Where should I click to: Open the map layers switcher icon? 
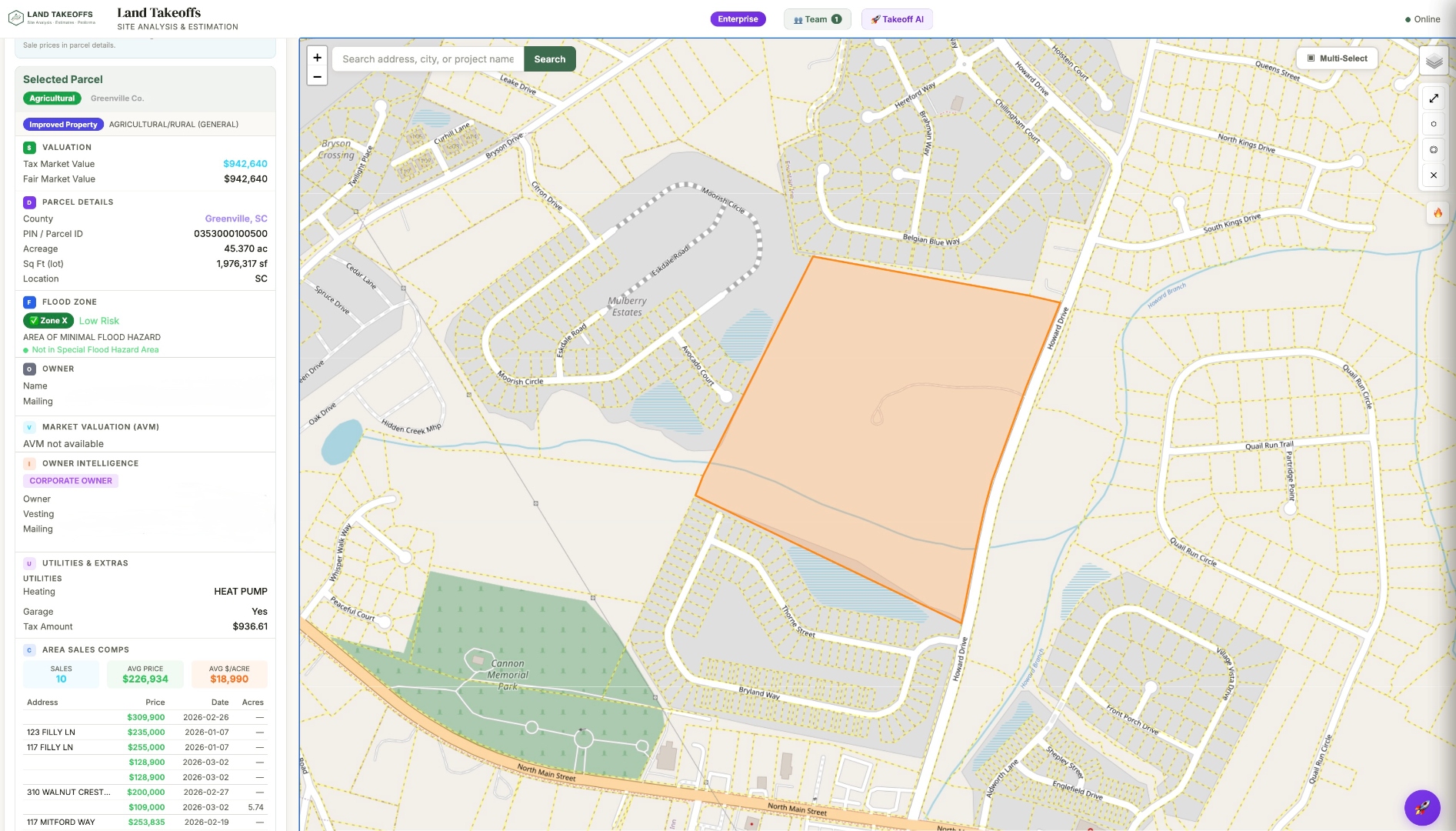(1434, 62)
